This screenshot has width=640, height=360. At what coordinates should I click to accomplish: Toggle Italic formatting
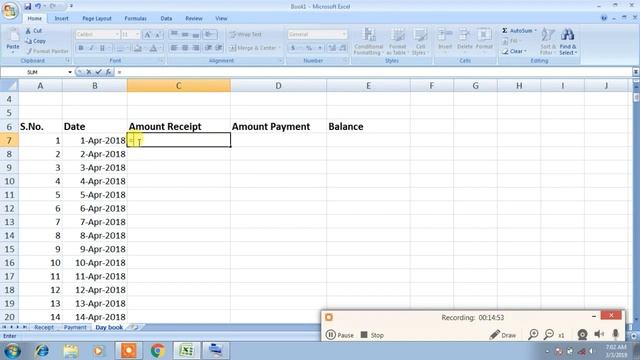click(x=91, y=48)
